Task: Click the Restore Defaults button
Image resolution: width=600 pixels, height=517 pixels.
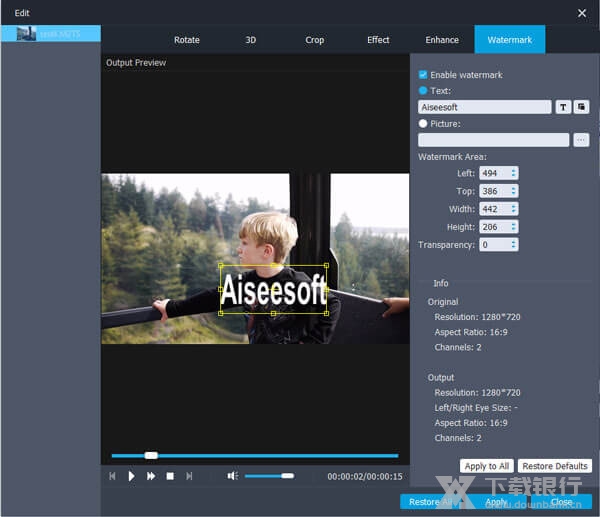Action: (x=555, y=466)
